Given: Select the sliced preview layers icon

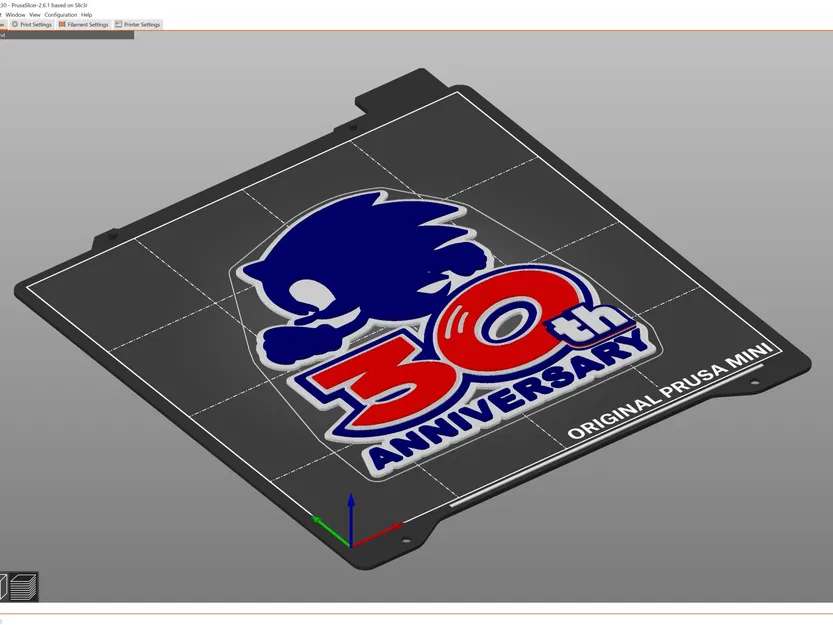Looking at the screenshot, I should click(x=24, y=586).
